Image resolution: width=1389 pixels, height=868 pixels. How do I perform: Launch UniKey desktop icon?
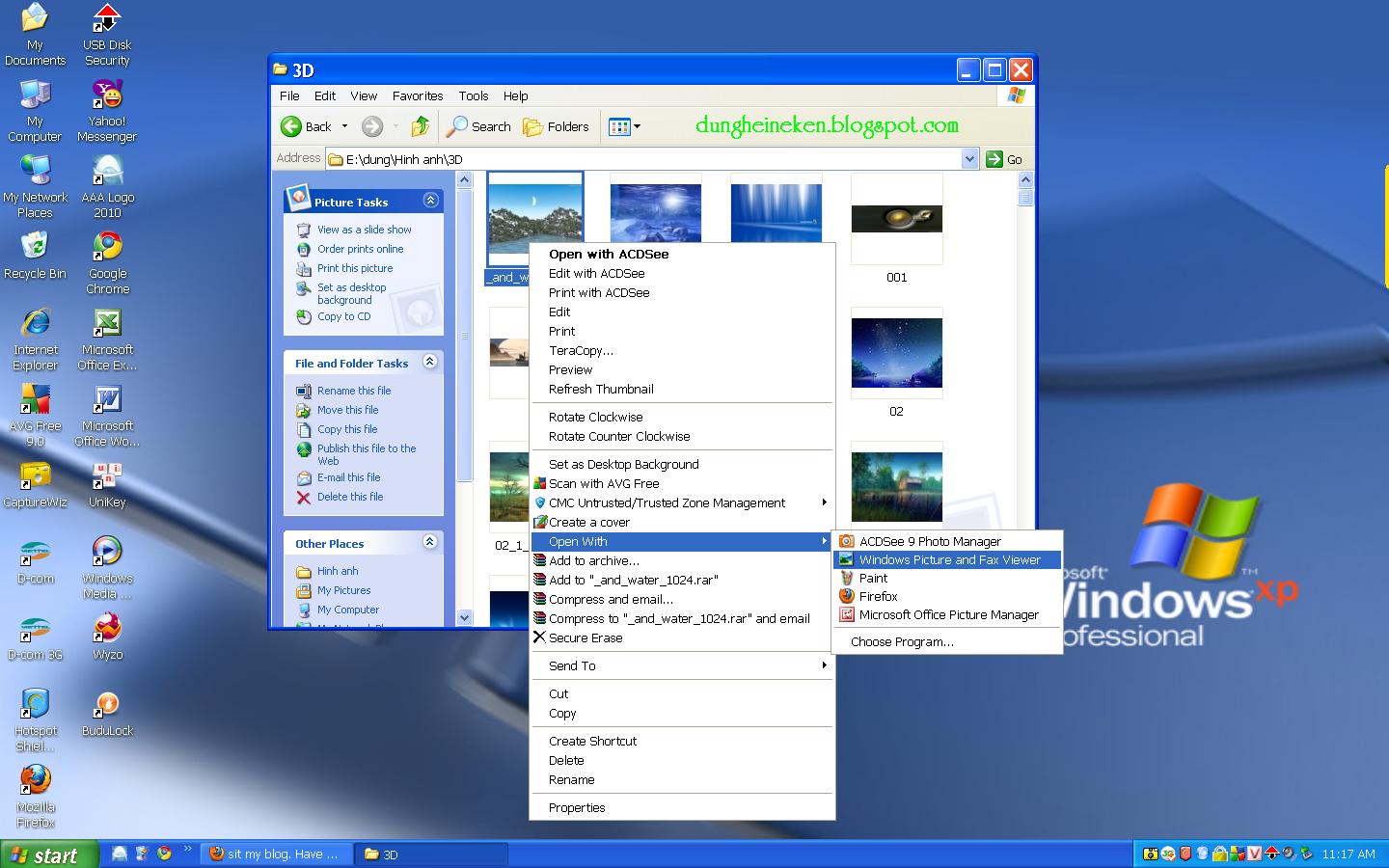click(x=107, y=485)
